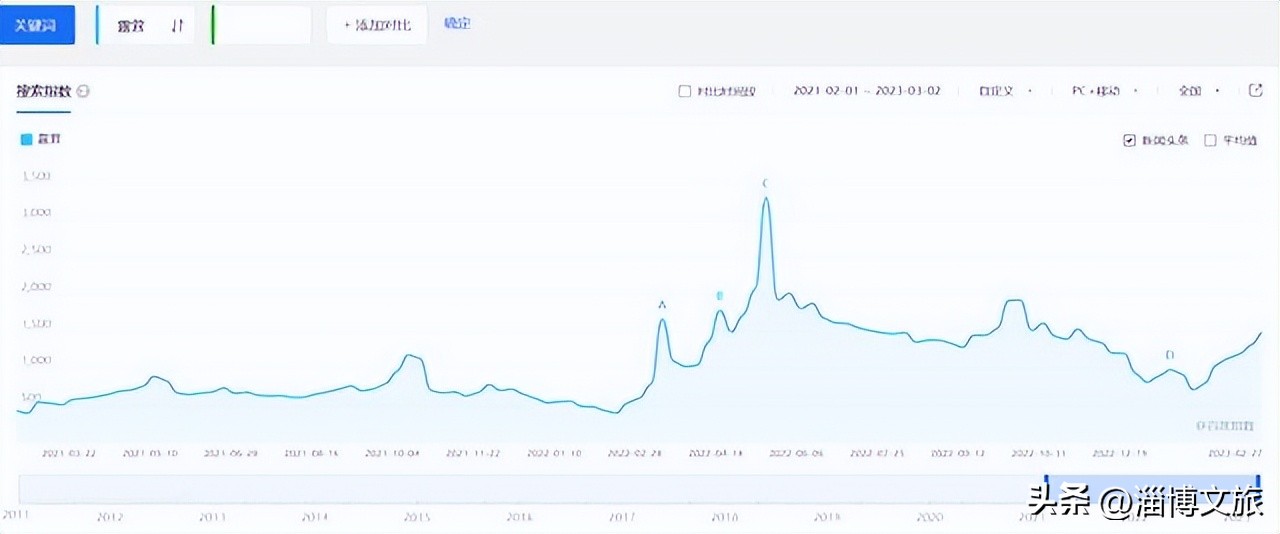
Task: Click the swap arrows icon beside first keyword
Action: (177, 26)
